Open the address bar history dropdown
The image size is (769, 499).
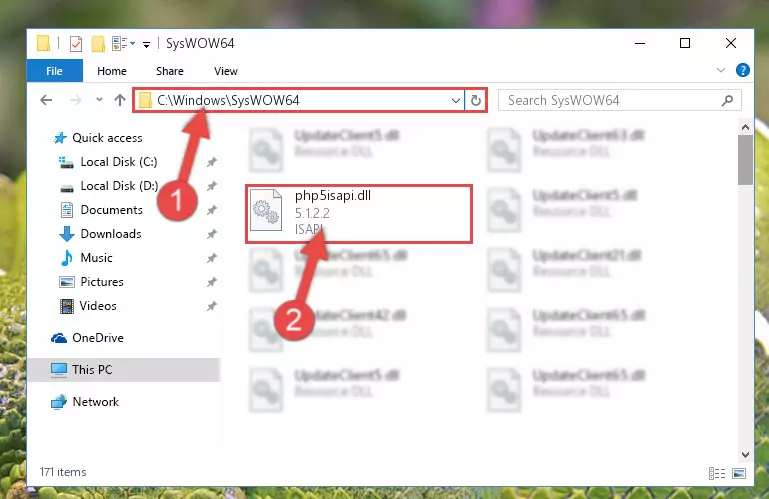456,101
